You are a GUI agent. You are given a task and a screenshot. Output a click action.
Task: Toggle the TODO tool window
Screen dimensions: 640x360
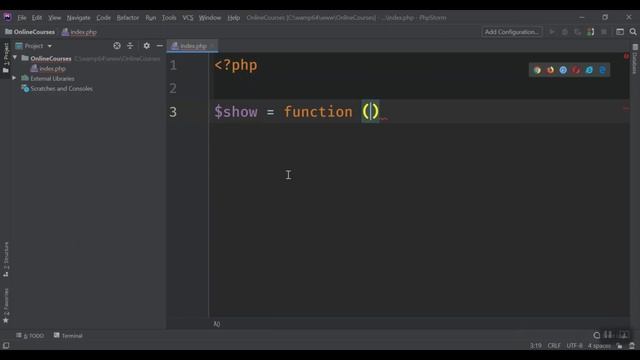click(30, 336)
